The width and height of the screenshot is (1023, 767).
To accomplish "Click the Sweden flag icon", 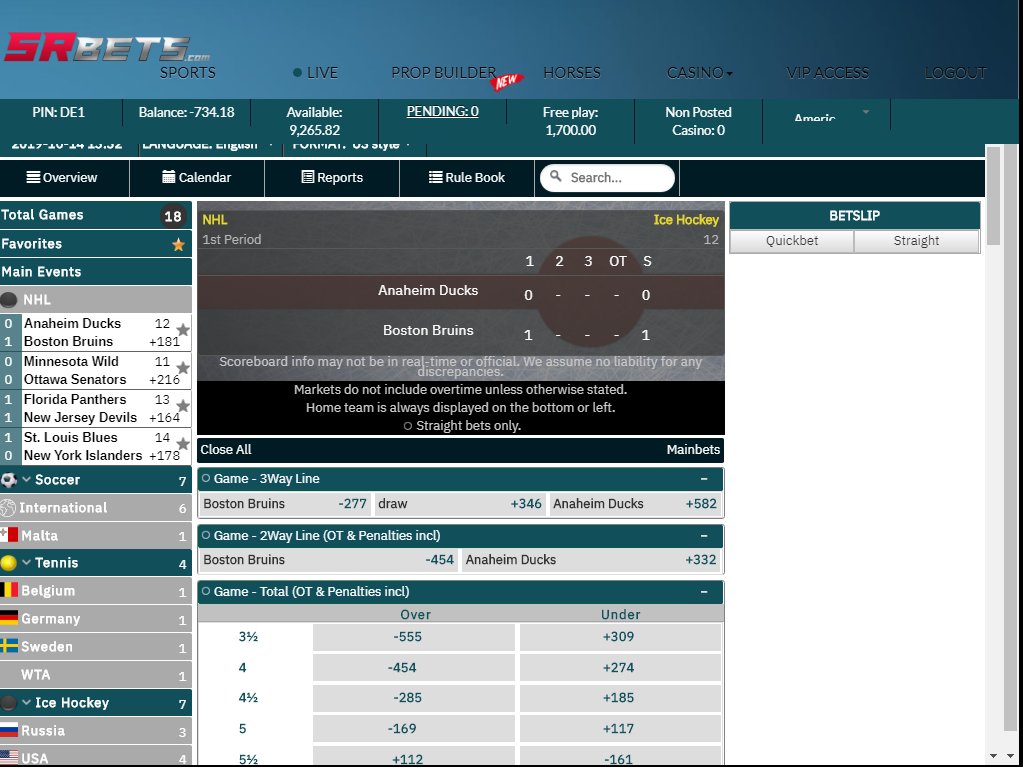I will 9,646.
